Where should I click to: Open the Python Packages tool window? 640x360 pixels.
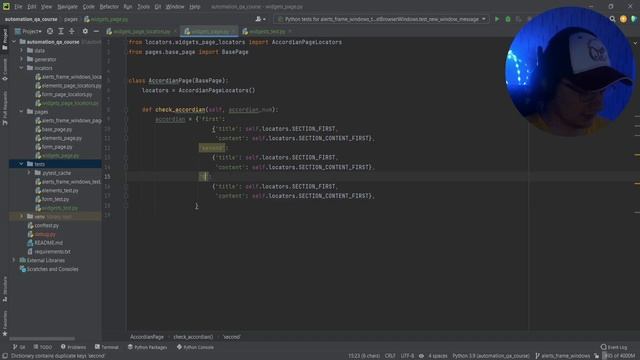pos(147,347)
